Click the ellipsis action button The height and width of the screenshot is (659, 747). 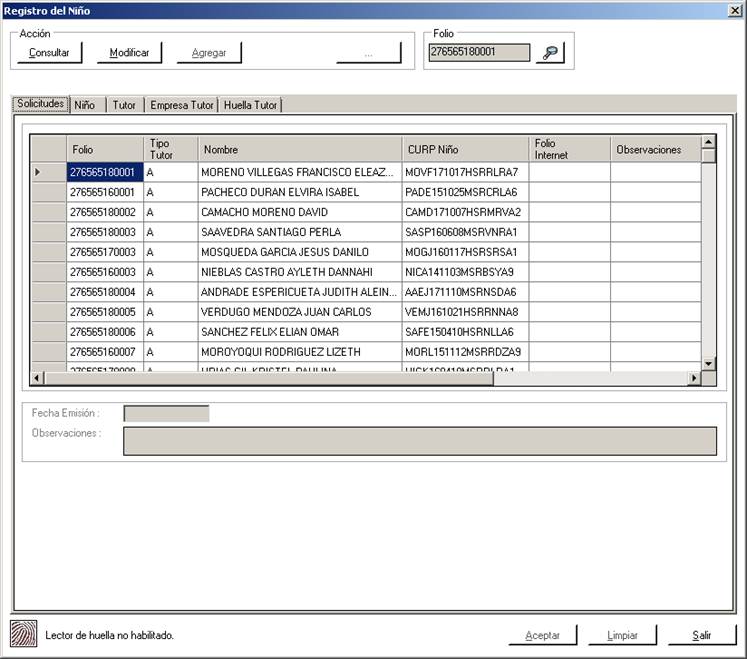coord(368,53)
